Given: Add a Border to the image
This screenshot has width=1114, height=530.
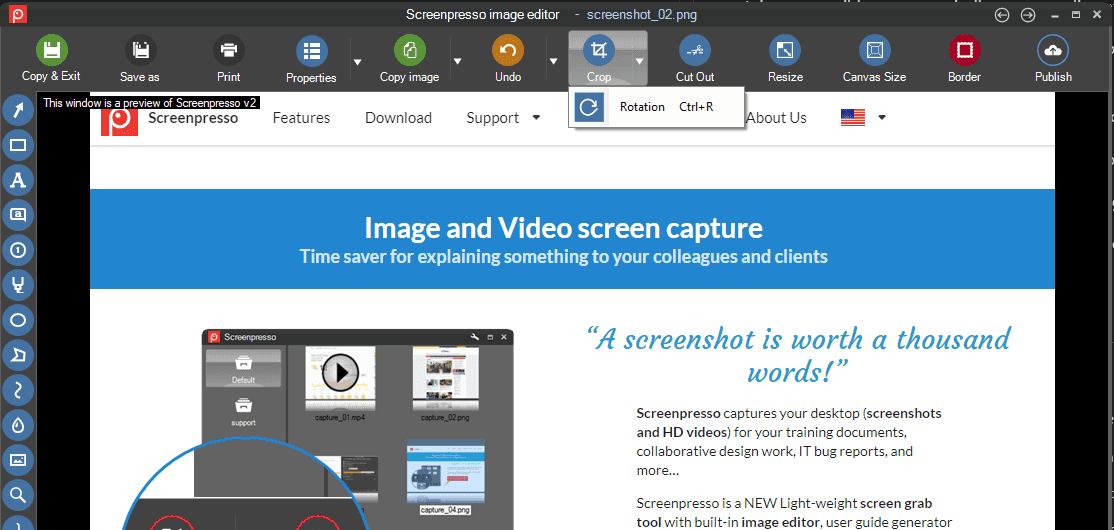Looking at the screenshot, I should [x=964, y=59].
